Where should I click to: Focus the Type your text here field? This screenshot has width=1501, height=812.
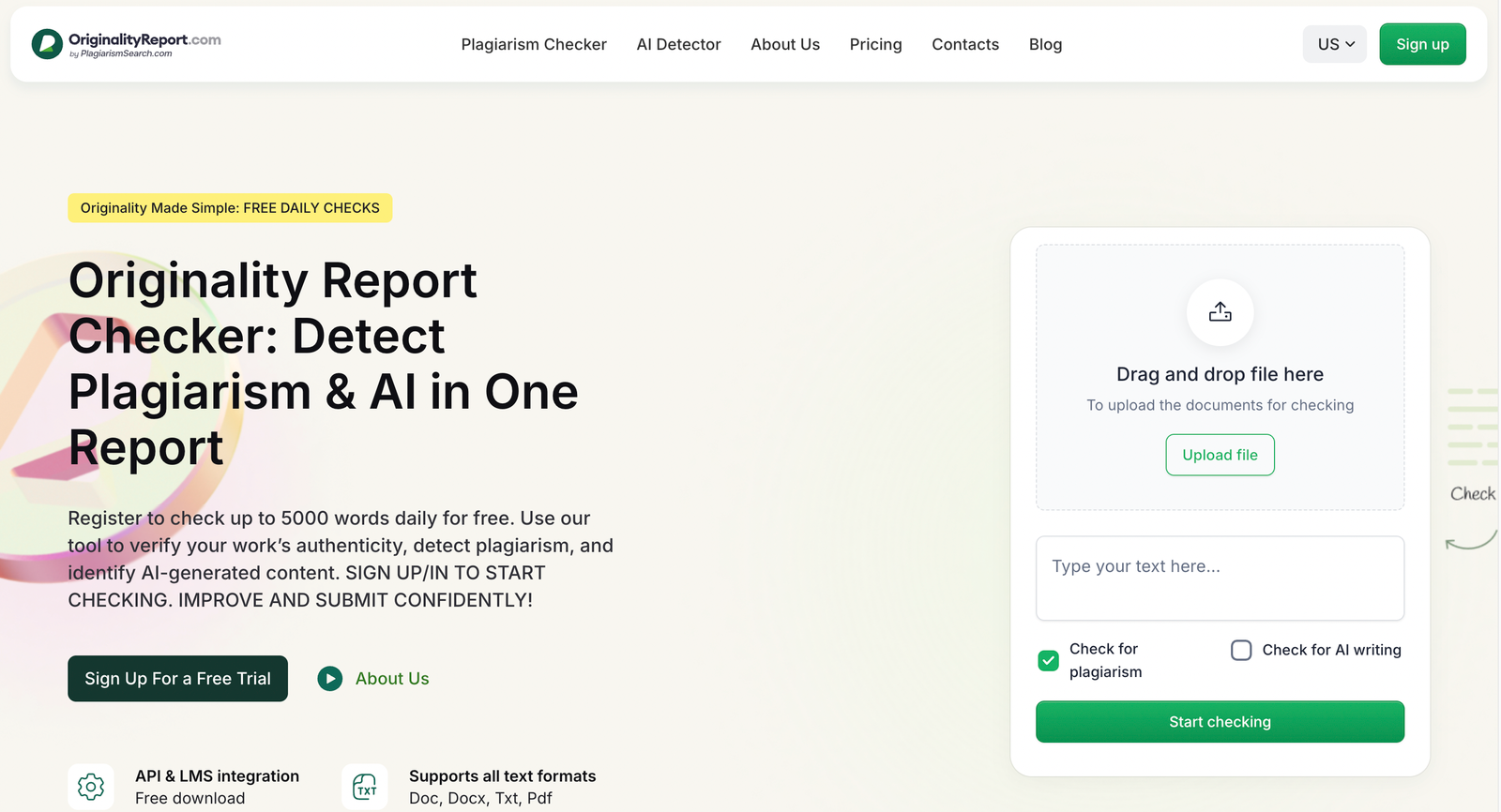coord(1220,579)
